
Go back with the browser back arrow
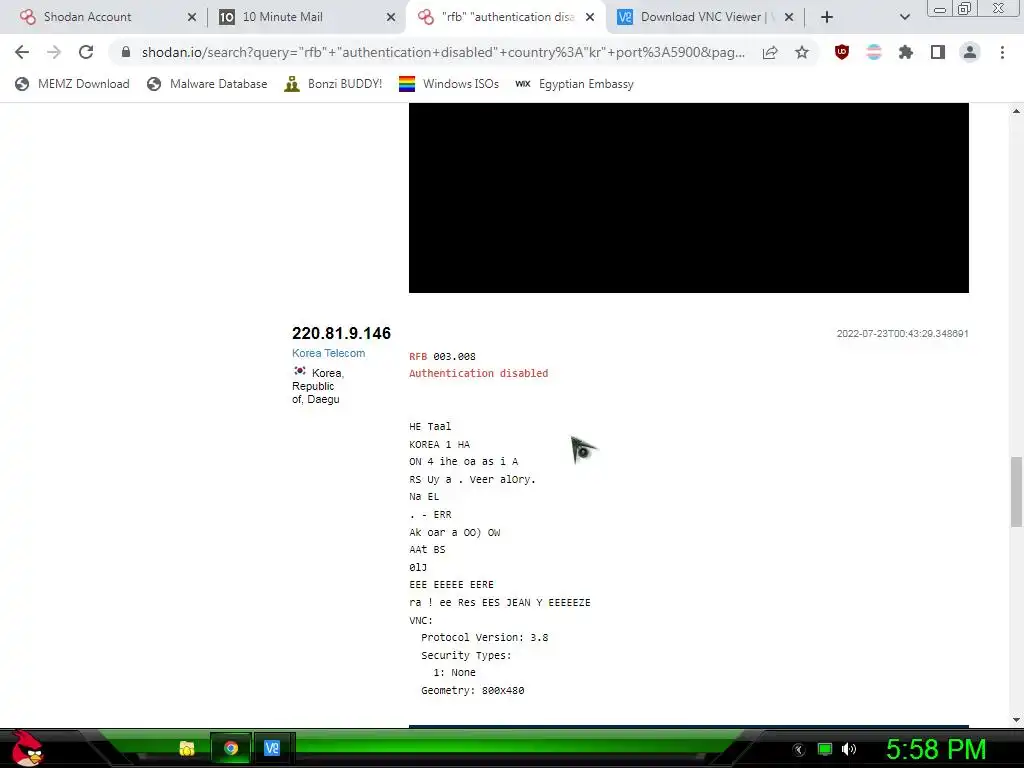click(22, 52)
